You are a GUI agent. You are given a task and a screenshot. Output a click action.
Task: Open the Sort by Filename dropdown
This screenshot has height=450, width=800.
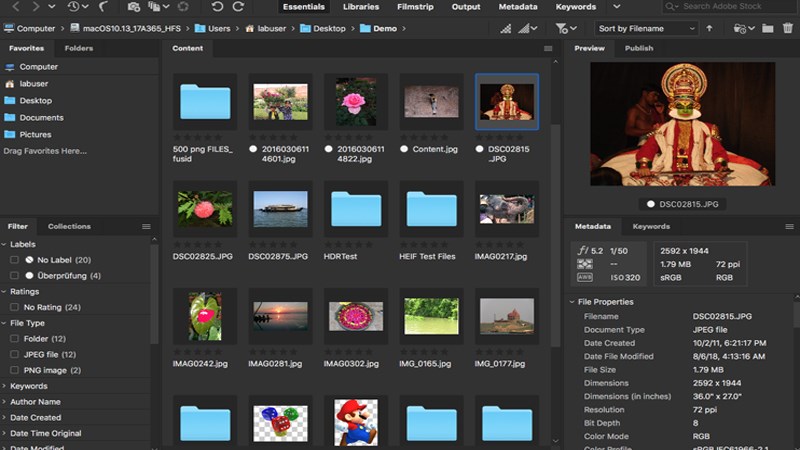coord(646,29)
